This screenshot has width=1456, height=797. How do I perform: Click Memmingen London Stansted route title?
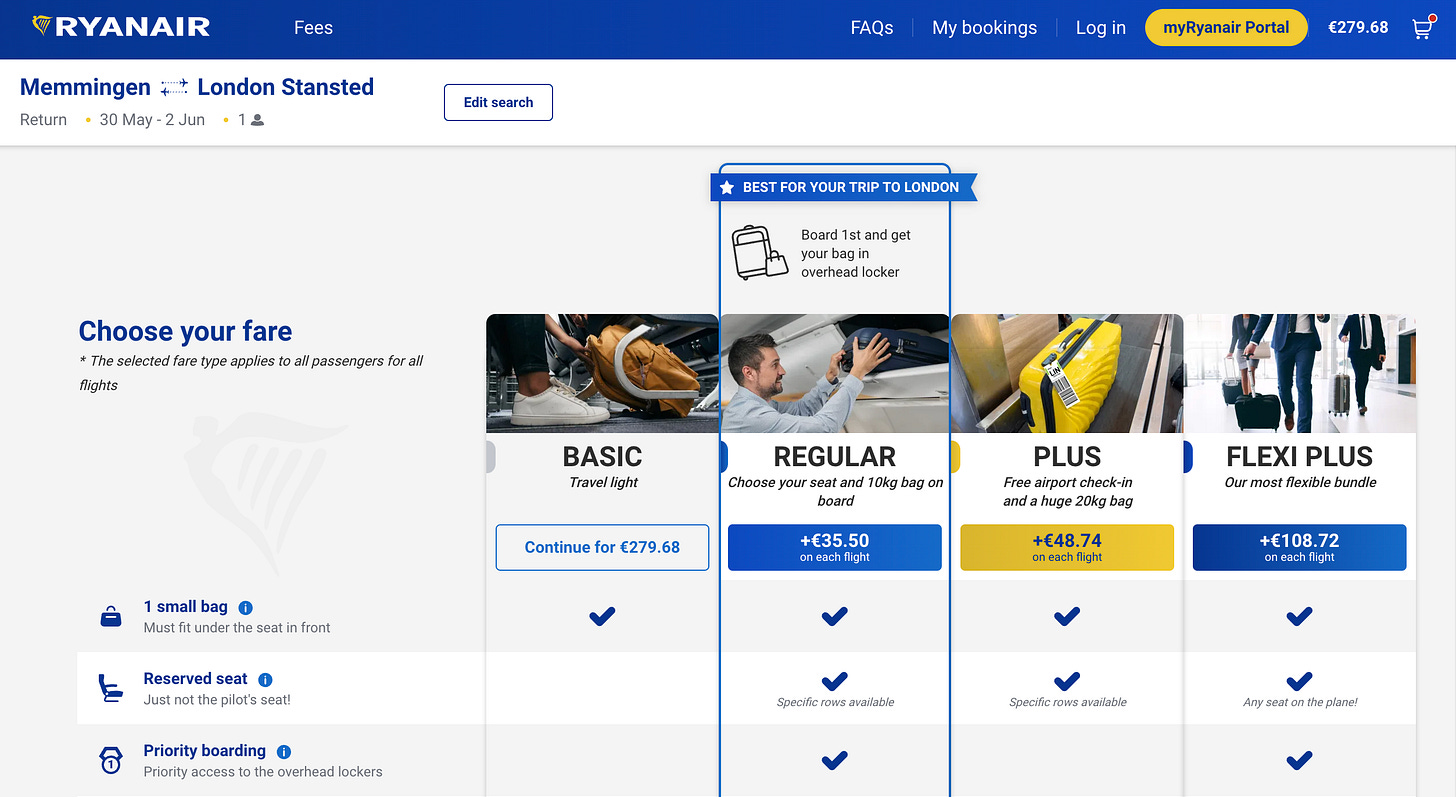[197, 87]
